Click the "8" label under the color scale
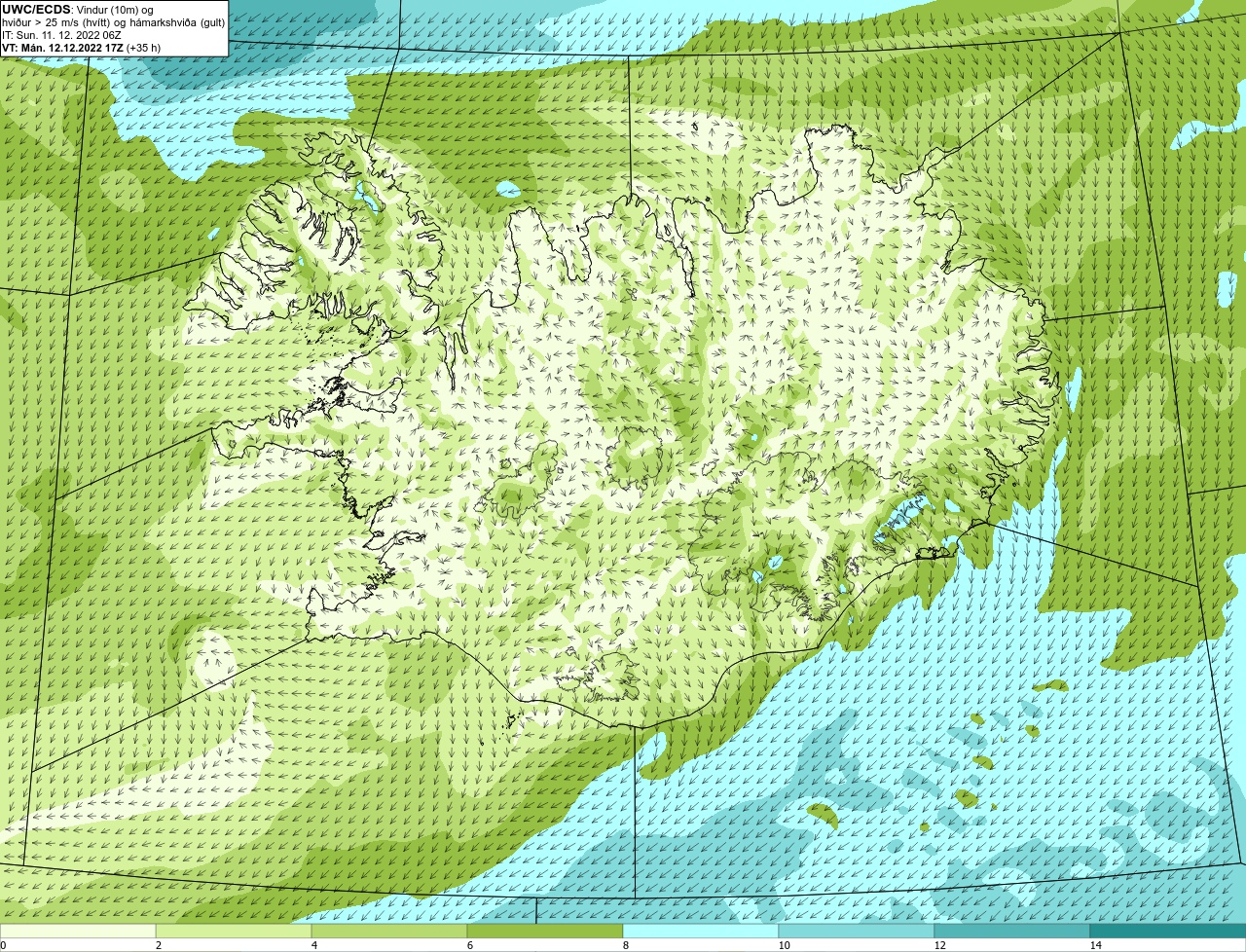This screenshot has width=1246, height=952. coord(625,945)
